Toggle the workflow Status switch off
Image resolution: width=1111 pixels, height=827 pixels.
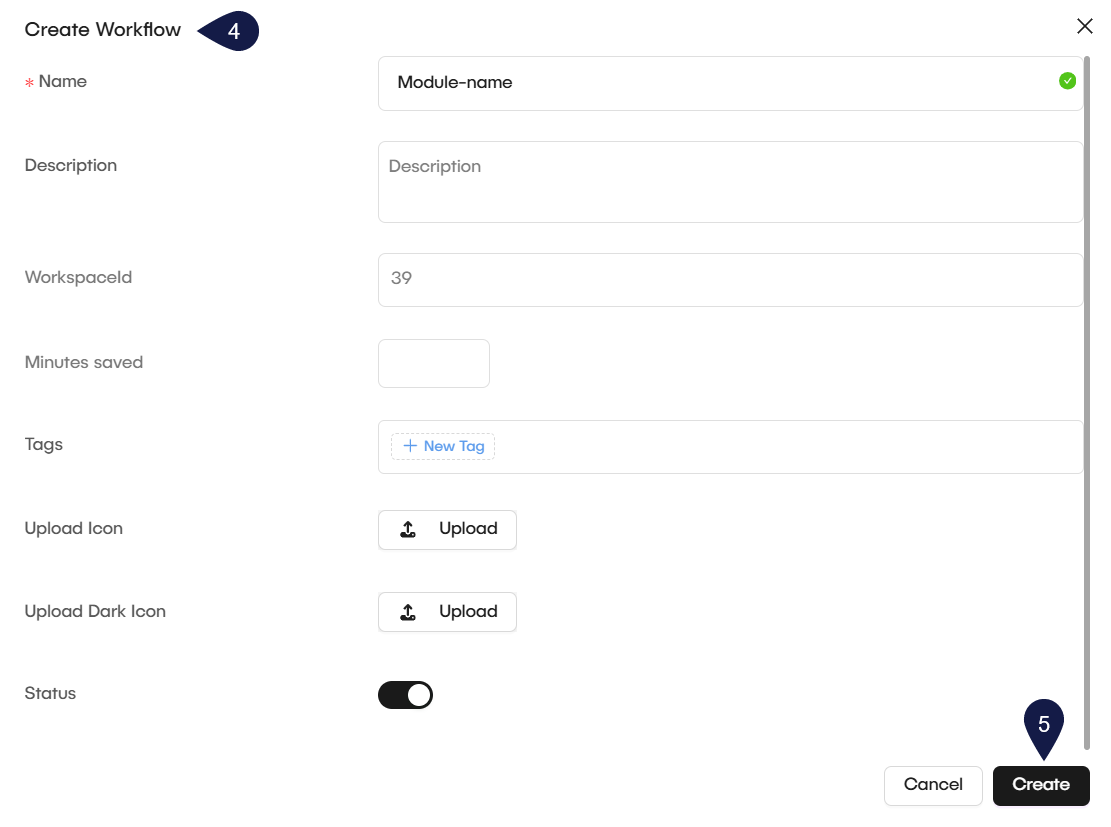click(406, 694)
